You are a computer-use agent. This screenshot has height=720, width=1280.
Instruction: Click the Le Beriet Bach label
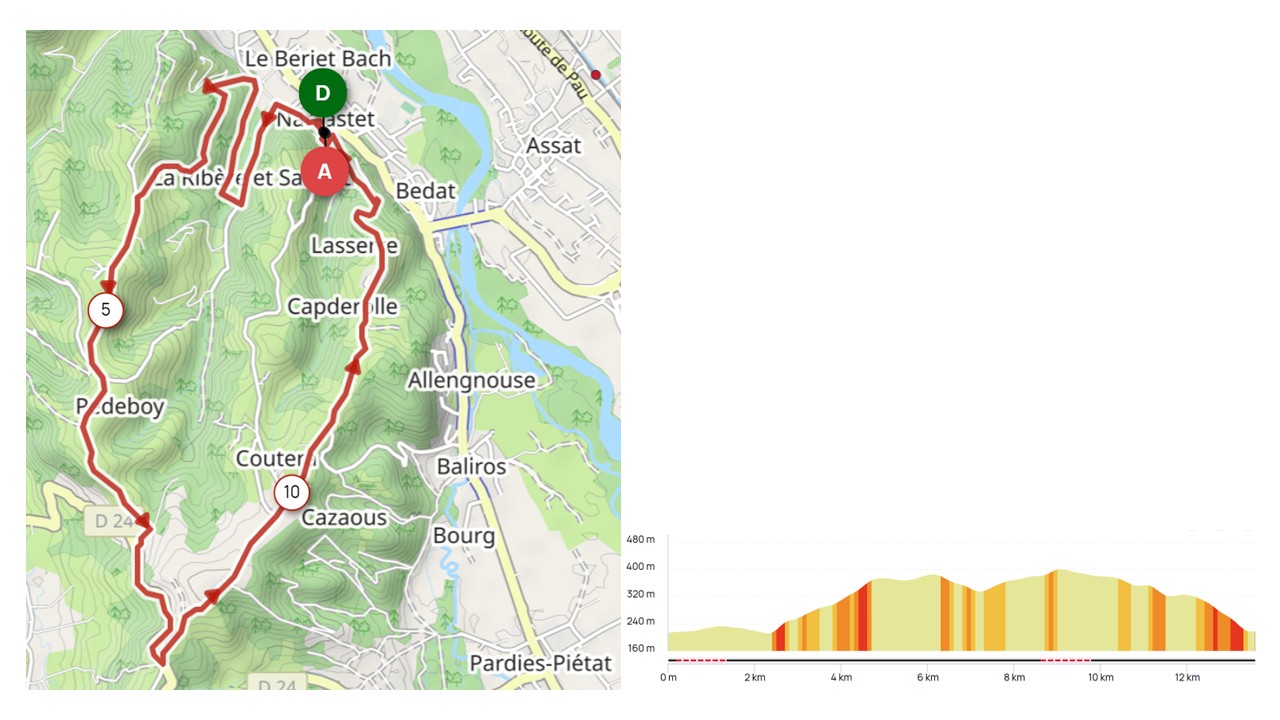coord(319,58)
